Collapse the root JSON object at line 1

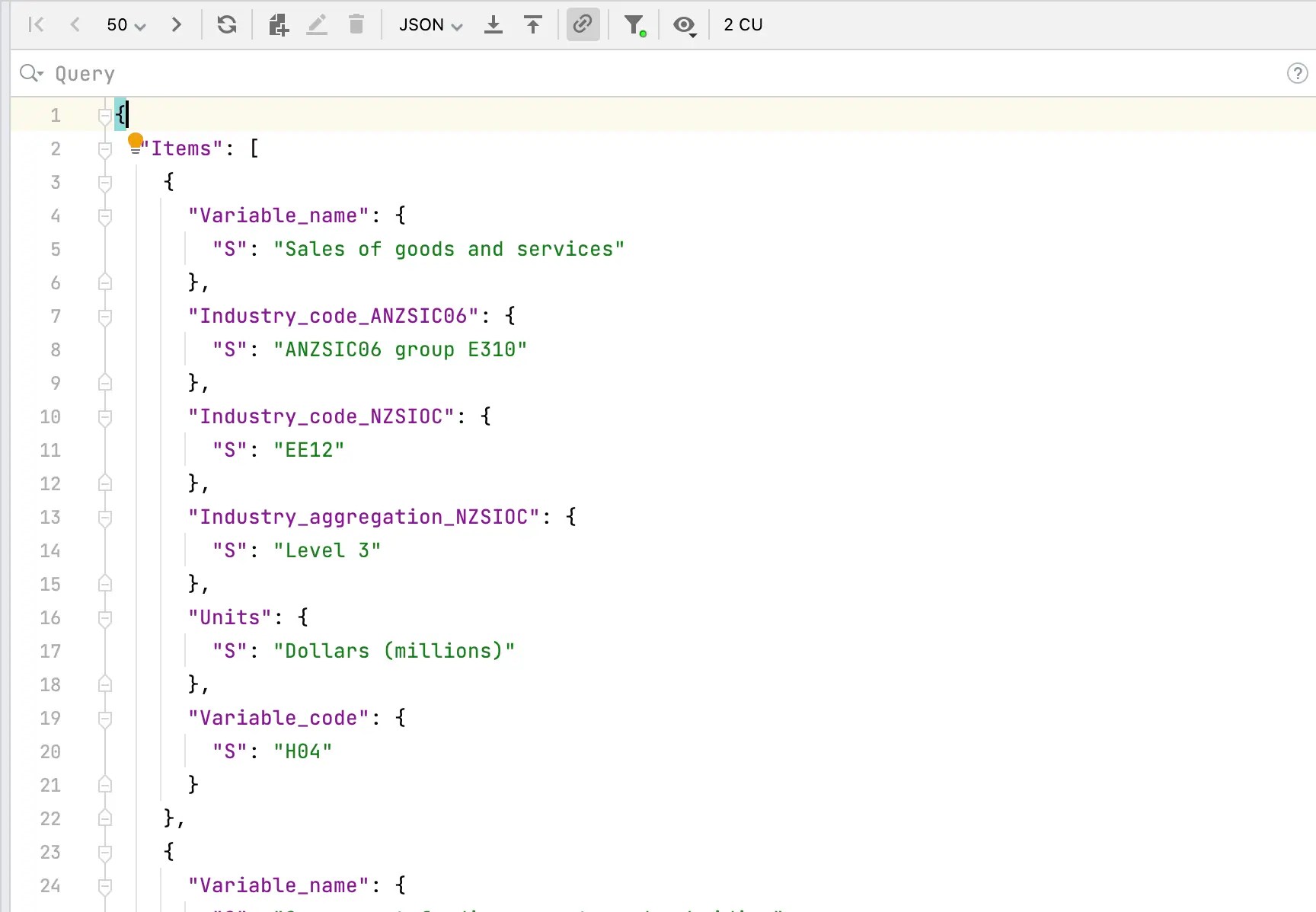(105, 115)
